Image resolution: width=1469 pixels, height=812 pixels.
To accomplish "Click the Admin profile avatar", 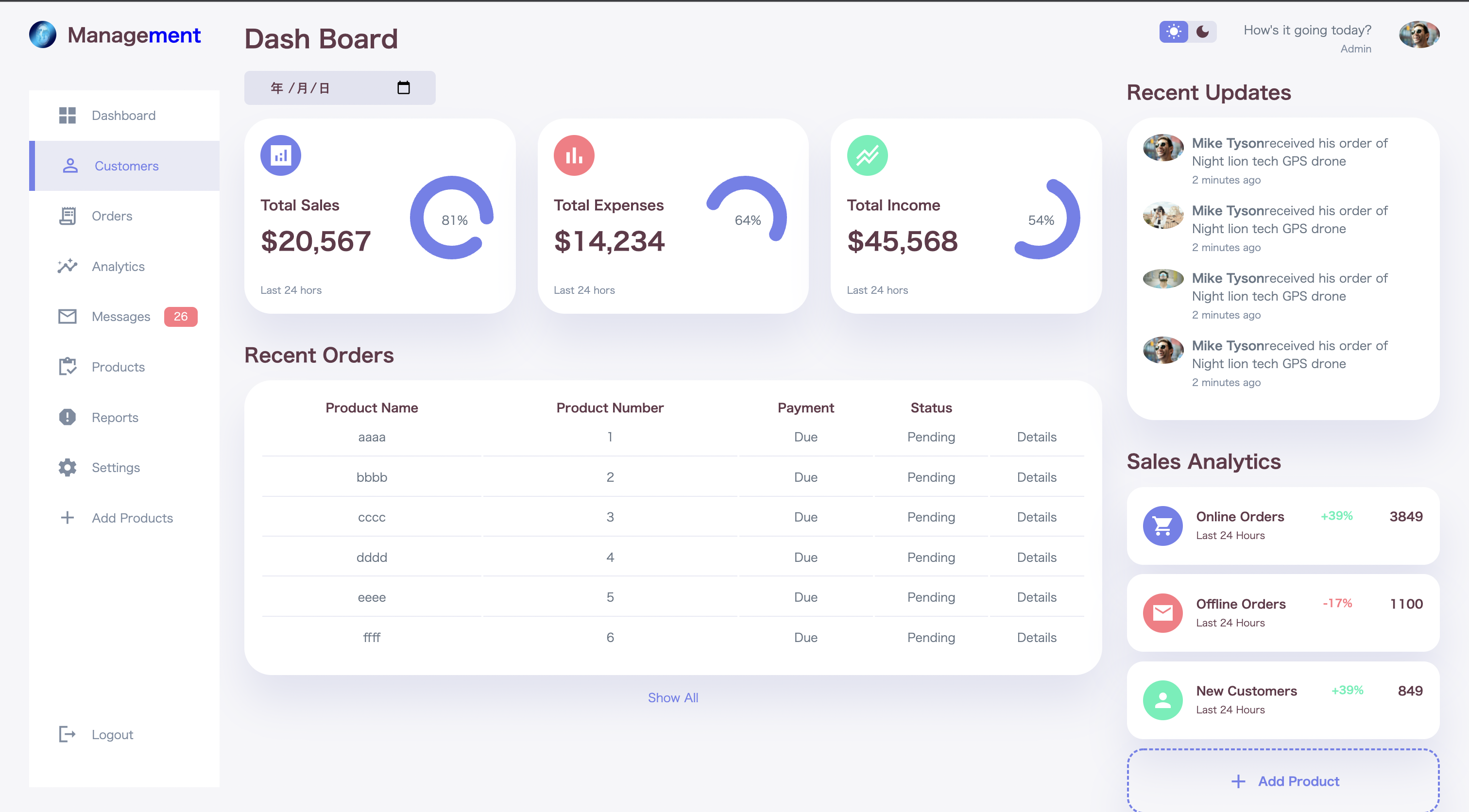I will point(1419,35).
